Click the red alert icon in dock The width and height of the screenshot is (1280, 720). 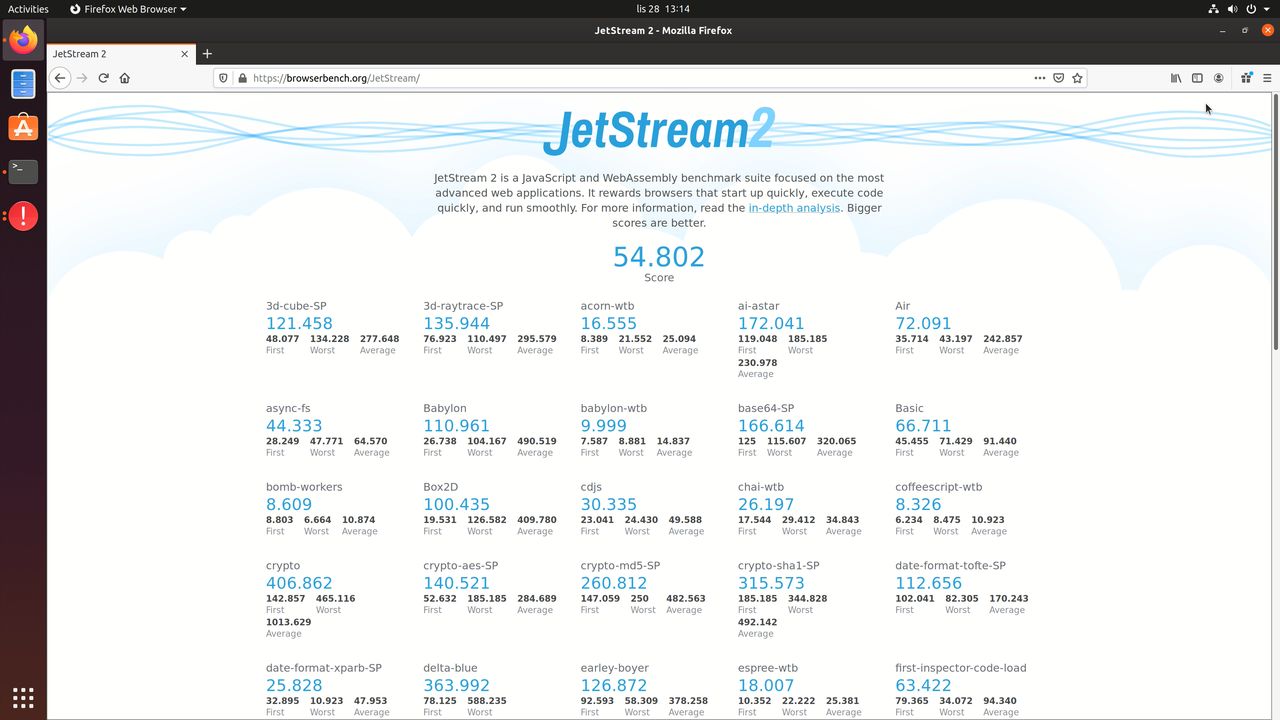23,215
